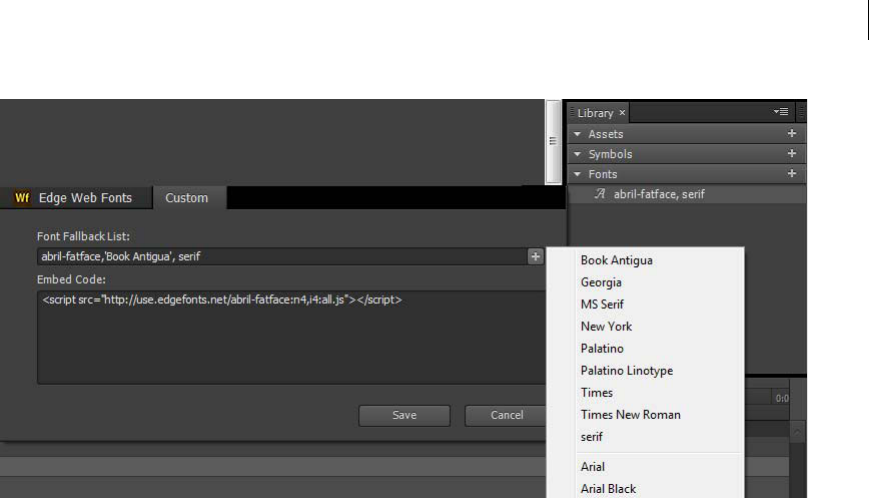Switch to the Edge Web Fonts tab

click(76, 198)
